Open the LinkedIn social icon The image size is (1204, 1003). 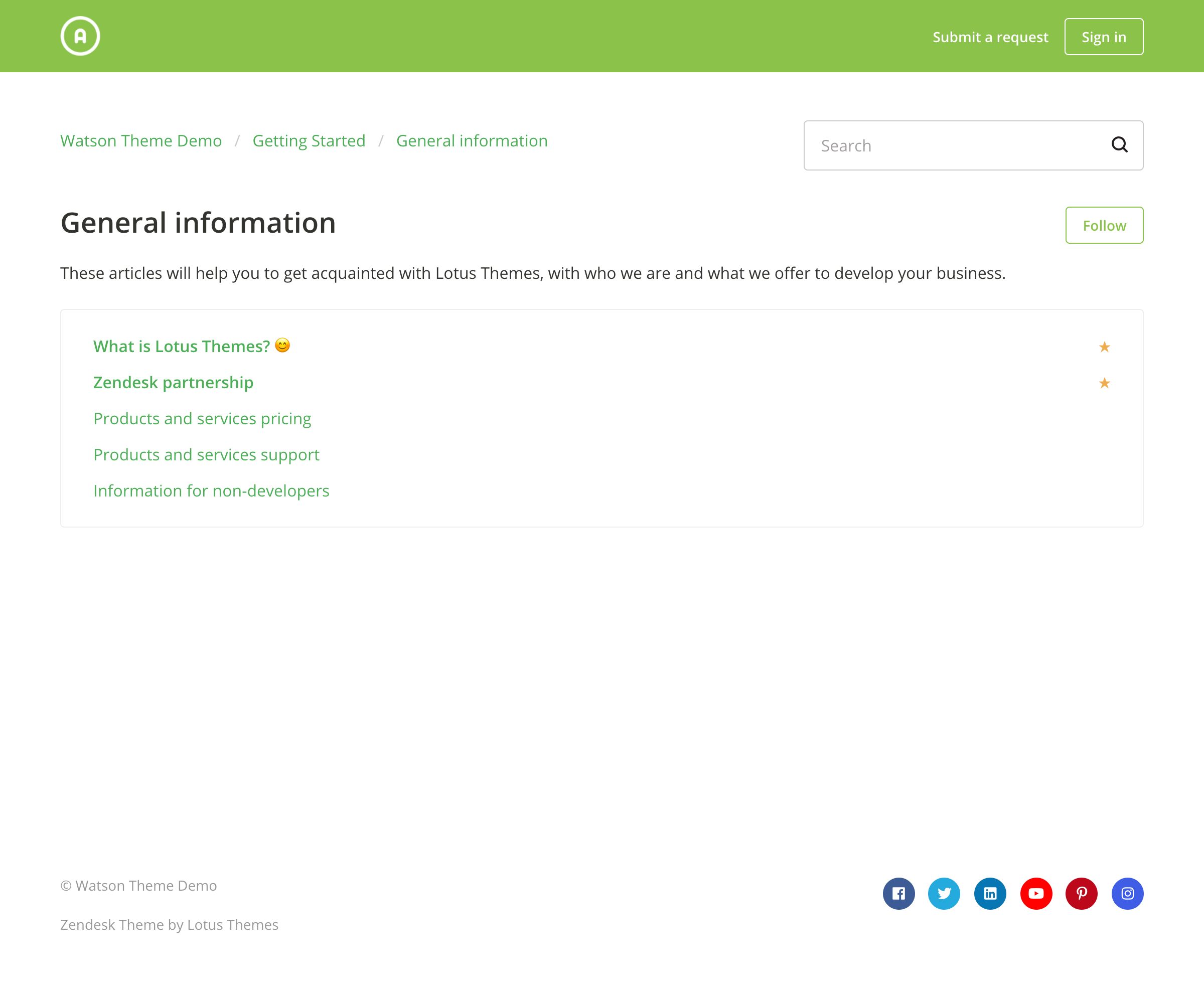[990, 893]
